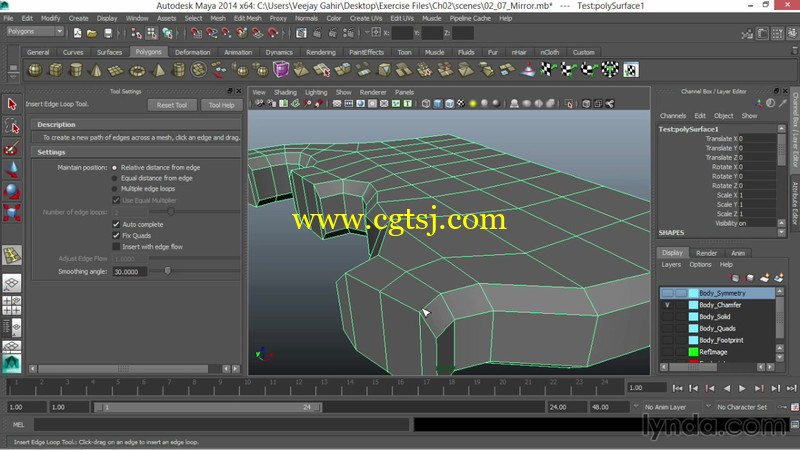This screenshot has height=450, width=800.
Task: Toggle viewport wireframe cube icon
Action: coord(426,104)
